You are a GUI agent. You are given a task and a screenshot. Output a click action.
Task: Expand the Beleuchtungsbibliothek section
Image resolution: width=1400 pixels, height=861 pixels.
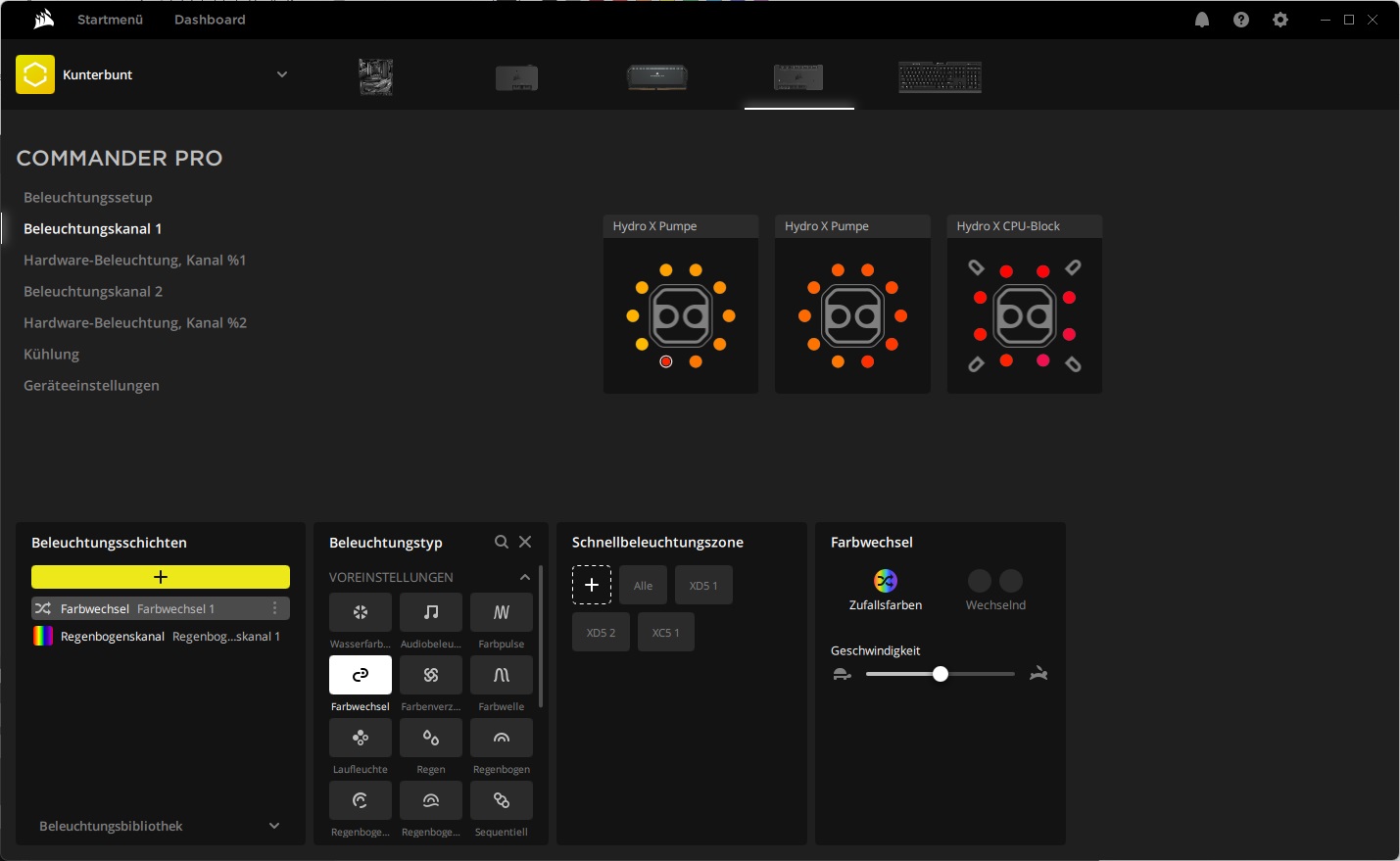click(x=274, y=826)
